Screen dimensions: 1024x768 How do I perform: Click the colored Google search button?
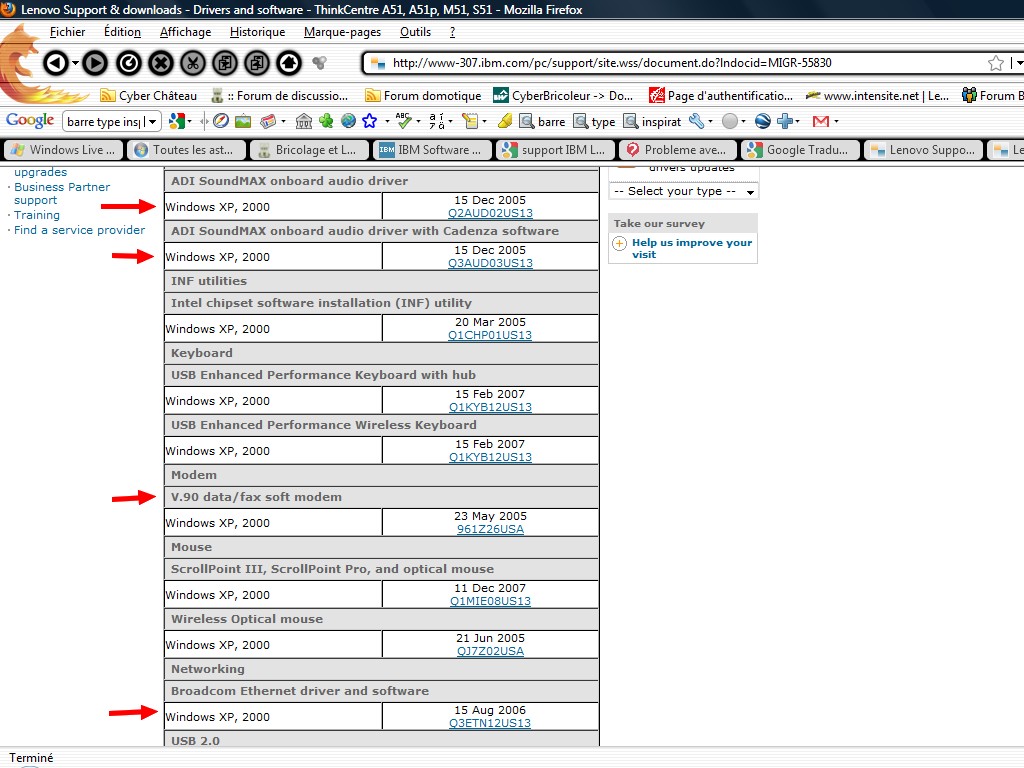pos(176,121)
